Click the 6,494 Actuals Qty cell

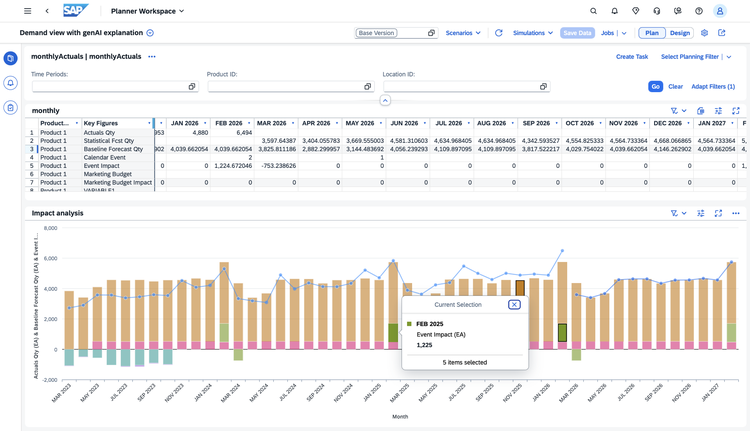pos(232,133)
